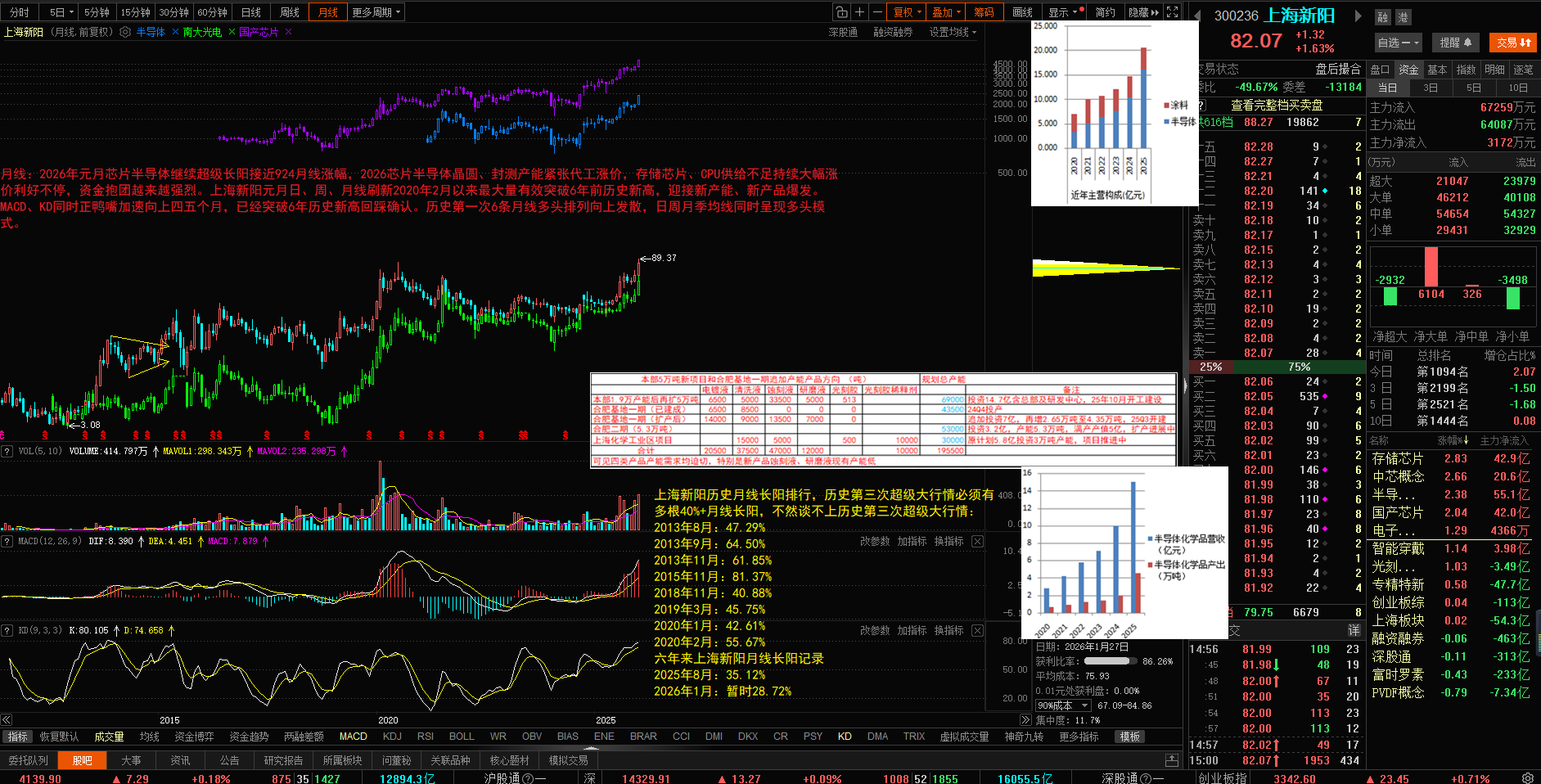The image size is (1541, 784).
Task: Open VOL indicator help question mark
Action: 7,451
